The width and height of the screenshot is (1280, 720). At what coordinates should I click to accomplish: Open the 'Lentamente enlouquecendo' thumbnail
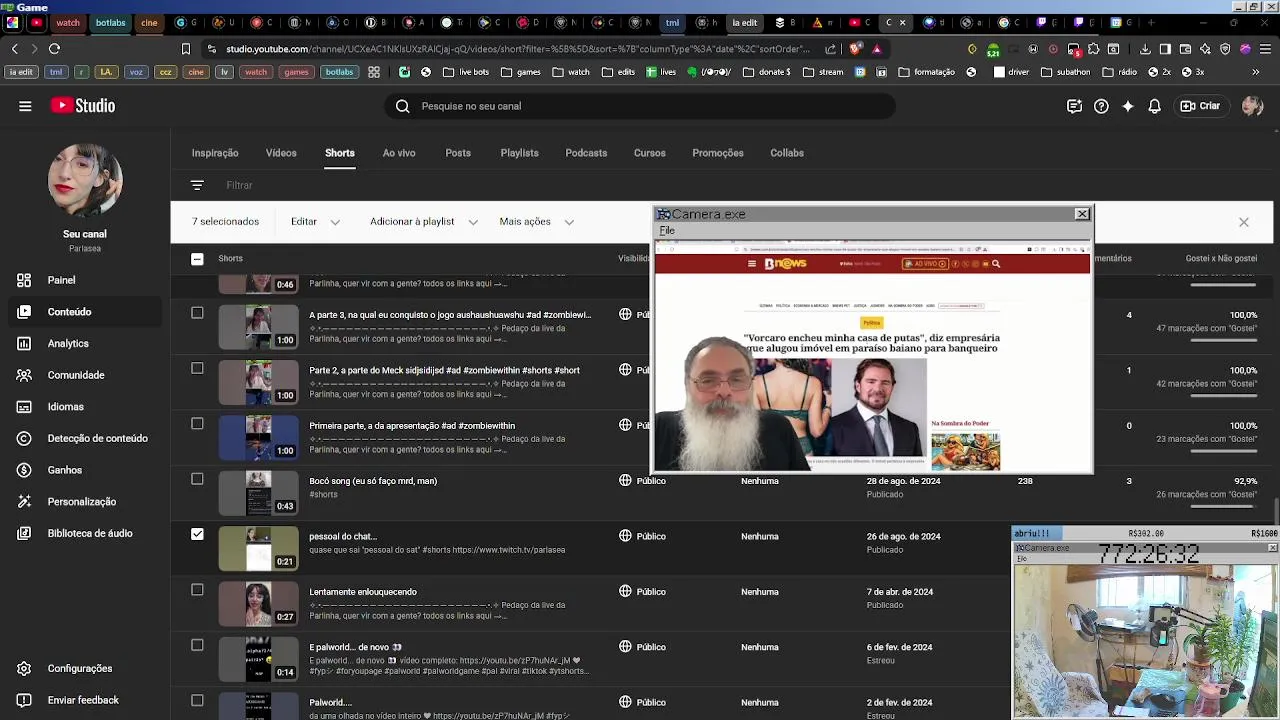[x=259, y=604]
